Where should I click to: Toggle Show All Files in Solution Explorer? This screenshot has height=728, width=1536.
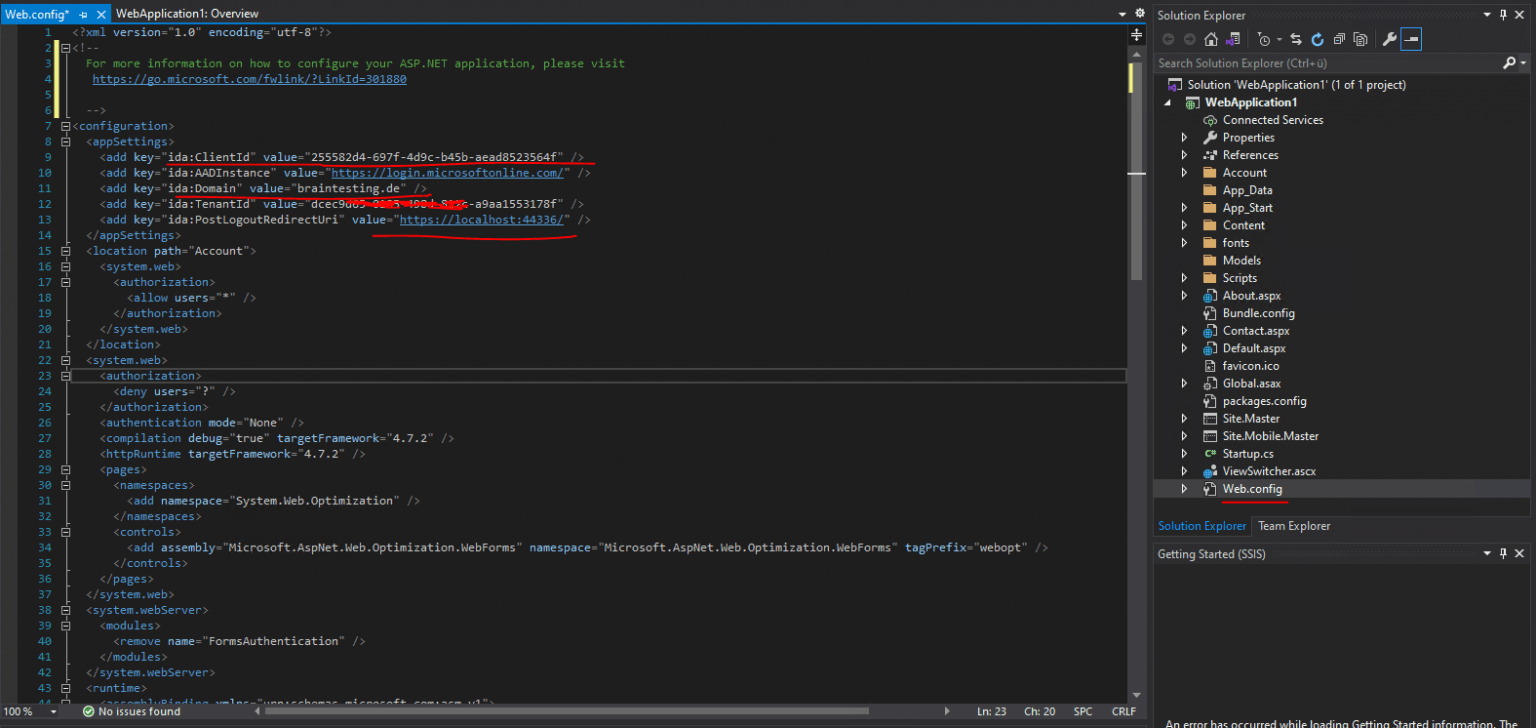(1360, 40)
